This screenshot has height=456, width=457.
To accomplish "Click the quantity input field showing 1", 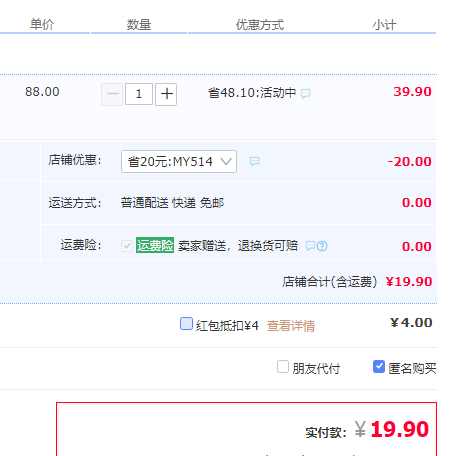I will pos(139,94).
